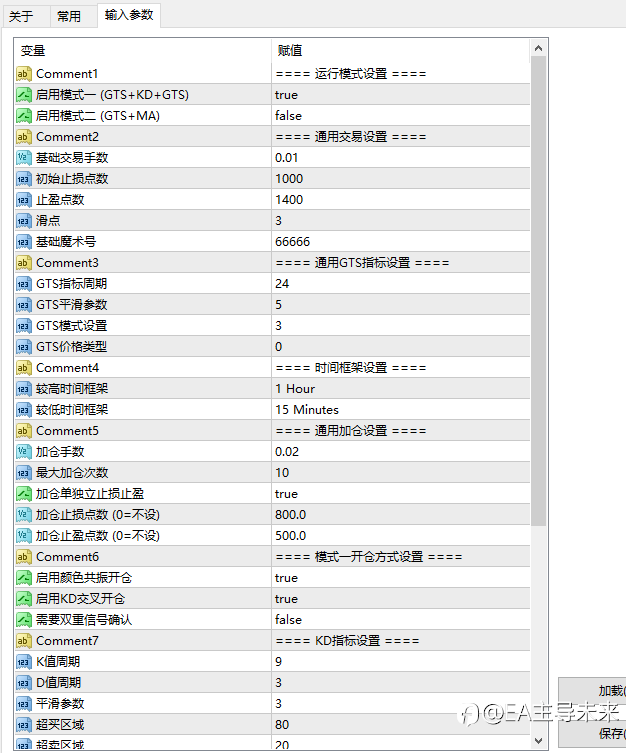This screenshot has width=626, height=753.
Task: Click the double-type icon for 加仓止损点数
Action: tap(24, 515)
